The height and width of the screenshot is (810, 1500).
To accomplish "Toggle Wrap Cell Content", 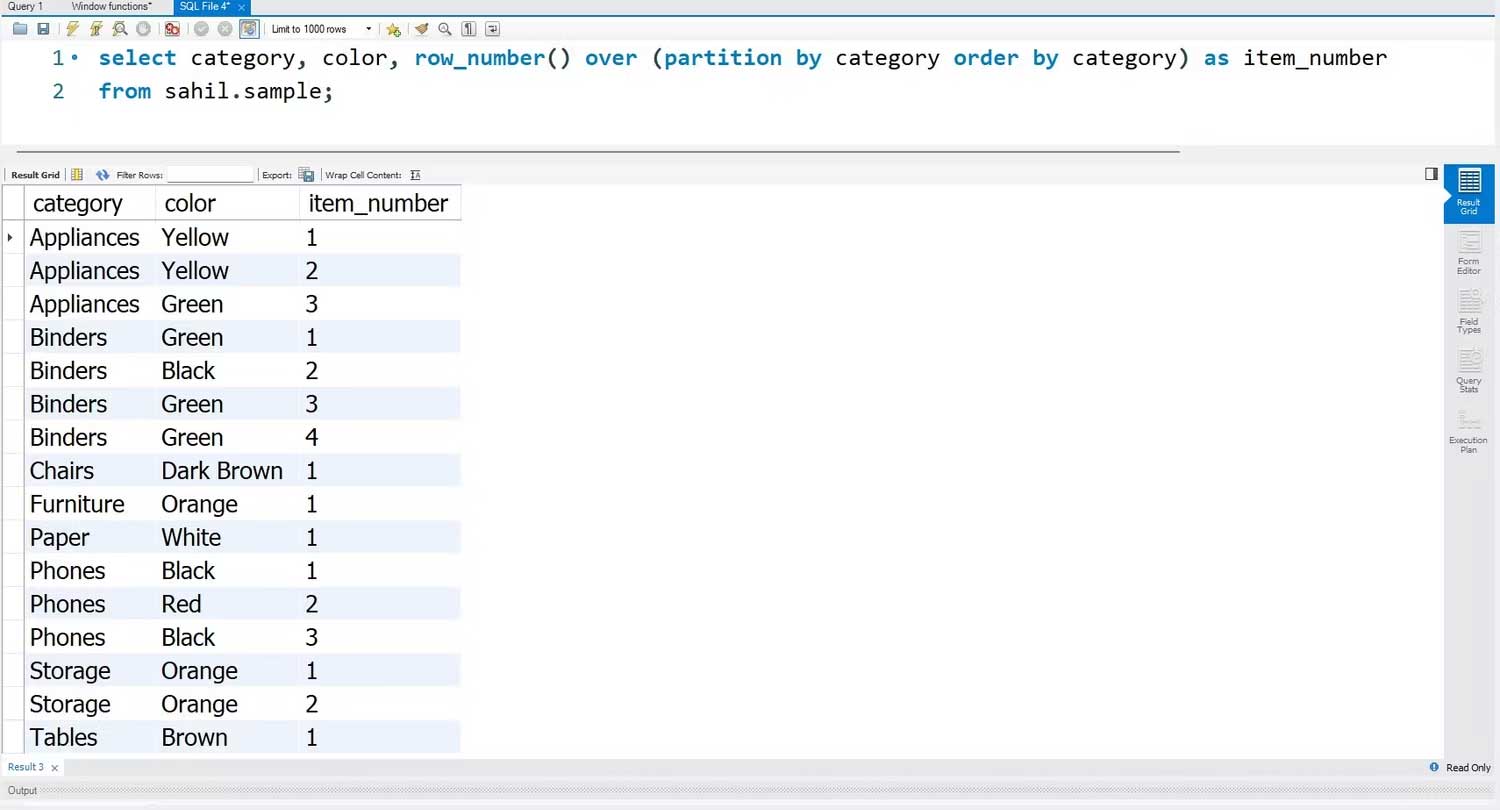I will 415,175.
